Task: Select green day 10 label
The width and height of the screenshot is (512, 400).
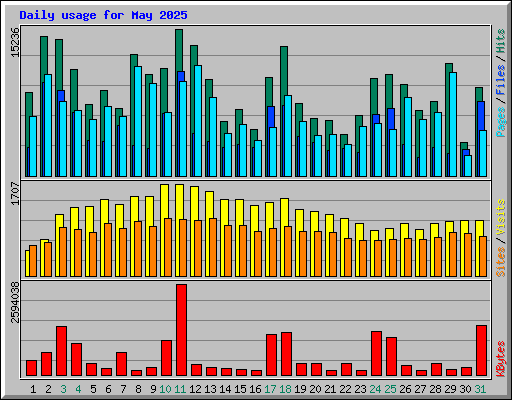Action: pyautogui.click(x=165, y=389)
